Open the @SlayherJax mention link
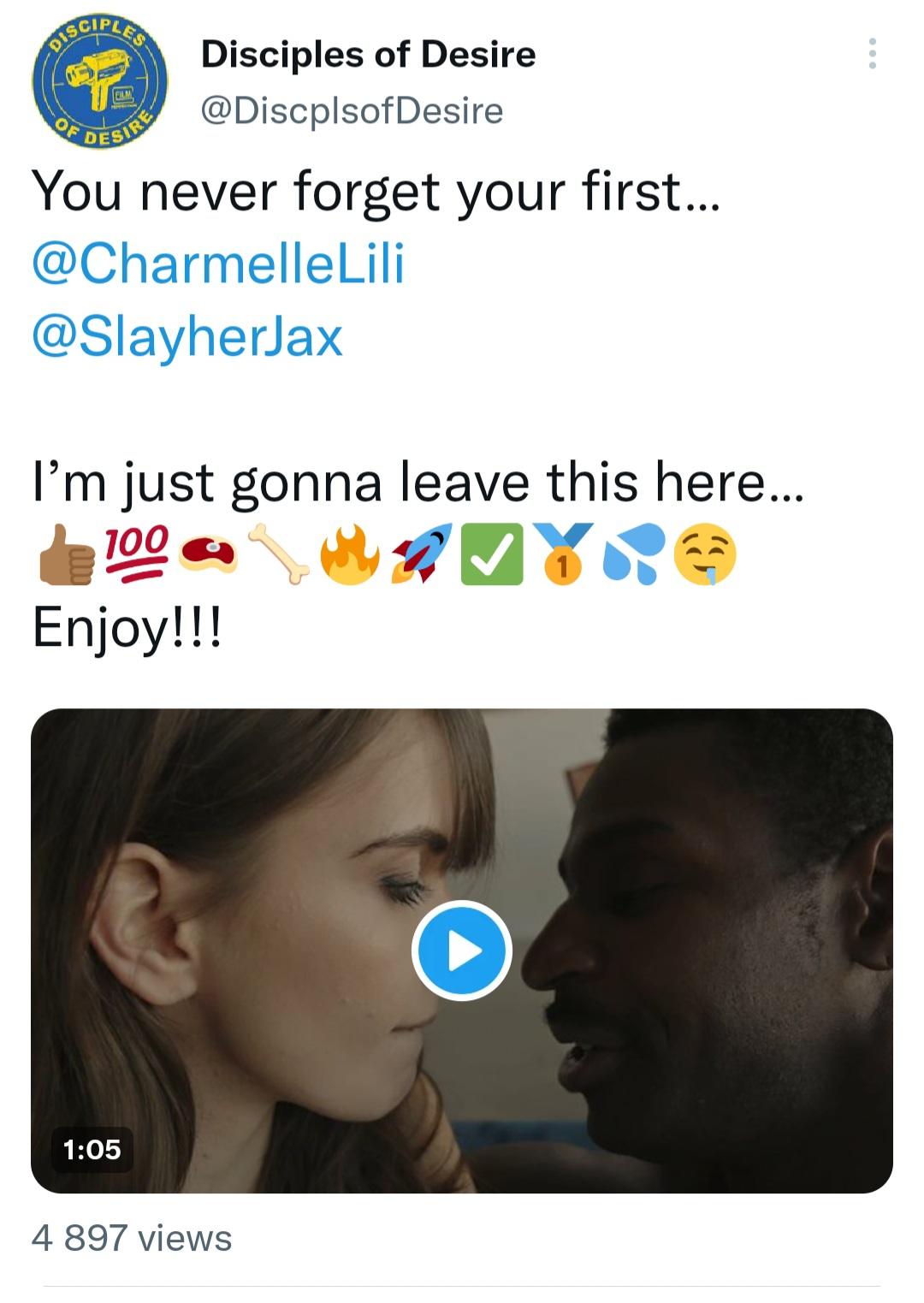Image resolution: width=924 pixels, height=1303 pixels. tap(187, 335)
